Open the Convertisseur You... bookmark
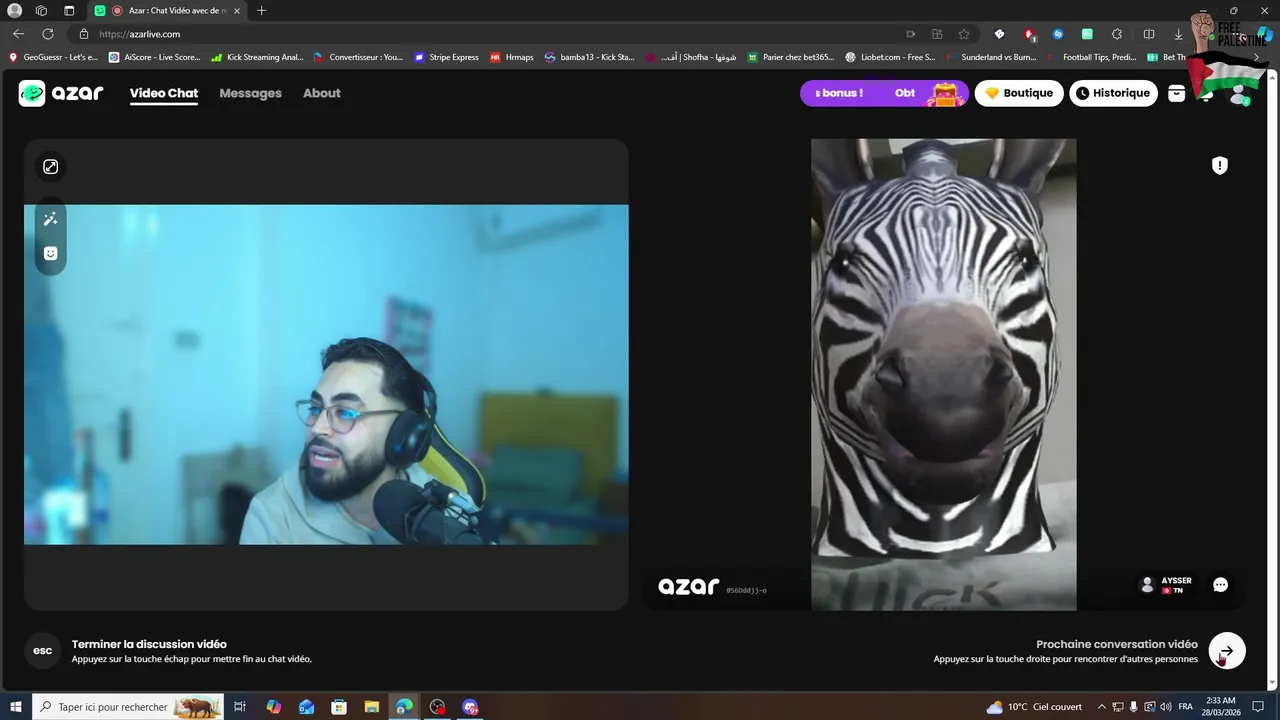Screen dimensions: 1280x720 pos(358,57)
